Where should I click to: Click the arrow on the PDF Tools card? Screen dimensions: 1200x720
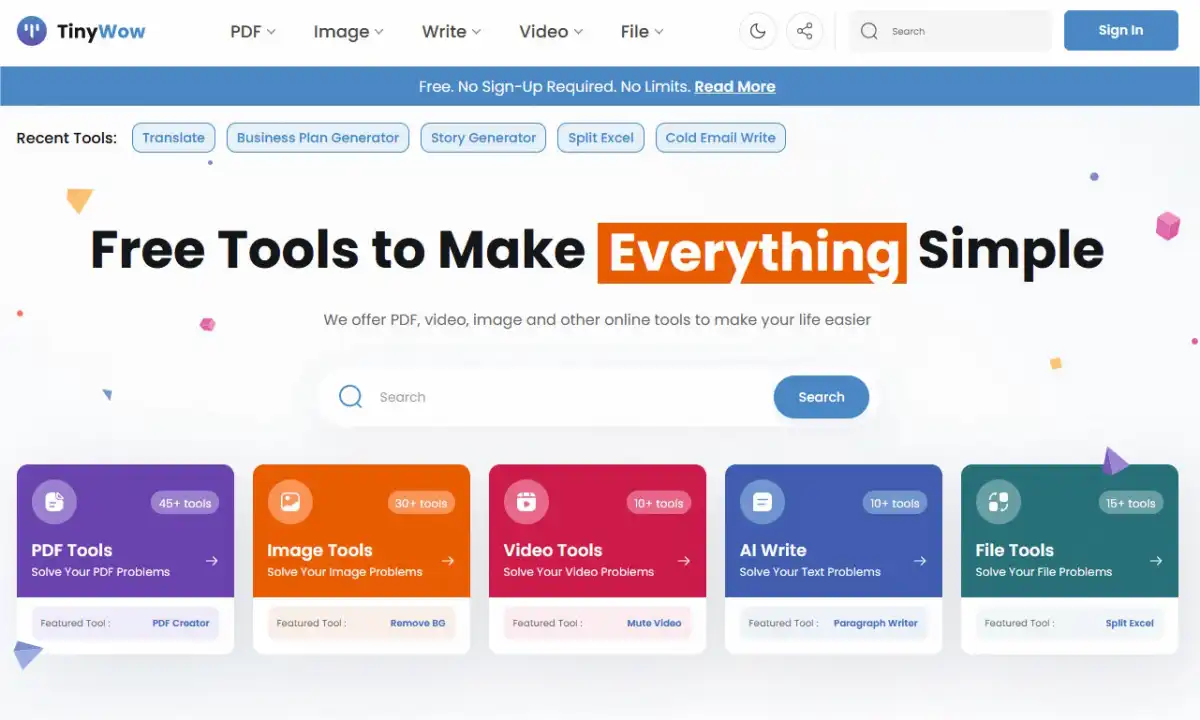click(212, 561)
